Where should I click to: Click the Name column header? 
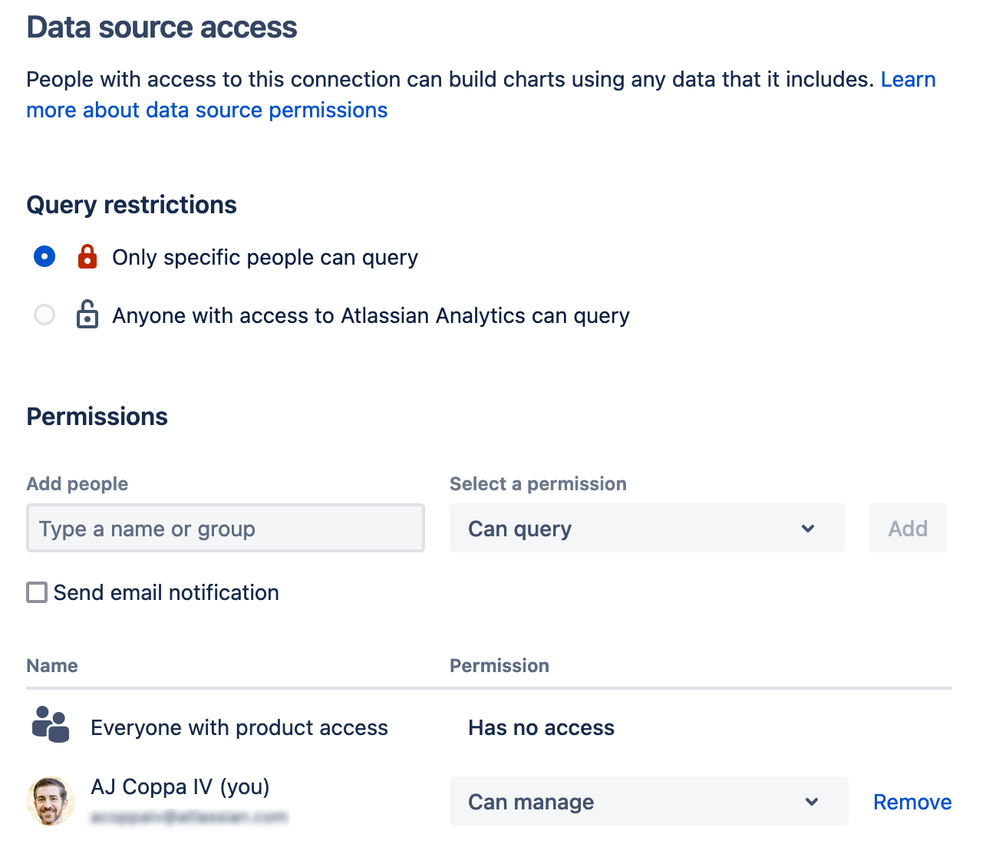coord(52,665)
